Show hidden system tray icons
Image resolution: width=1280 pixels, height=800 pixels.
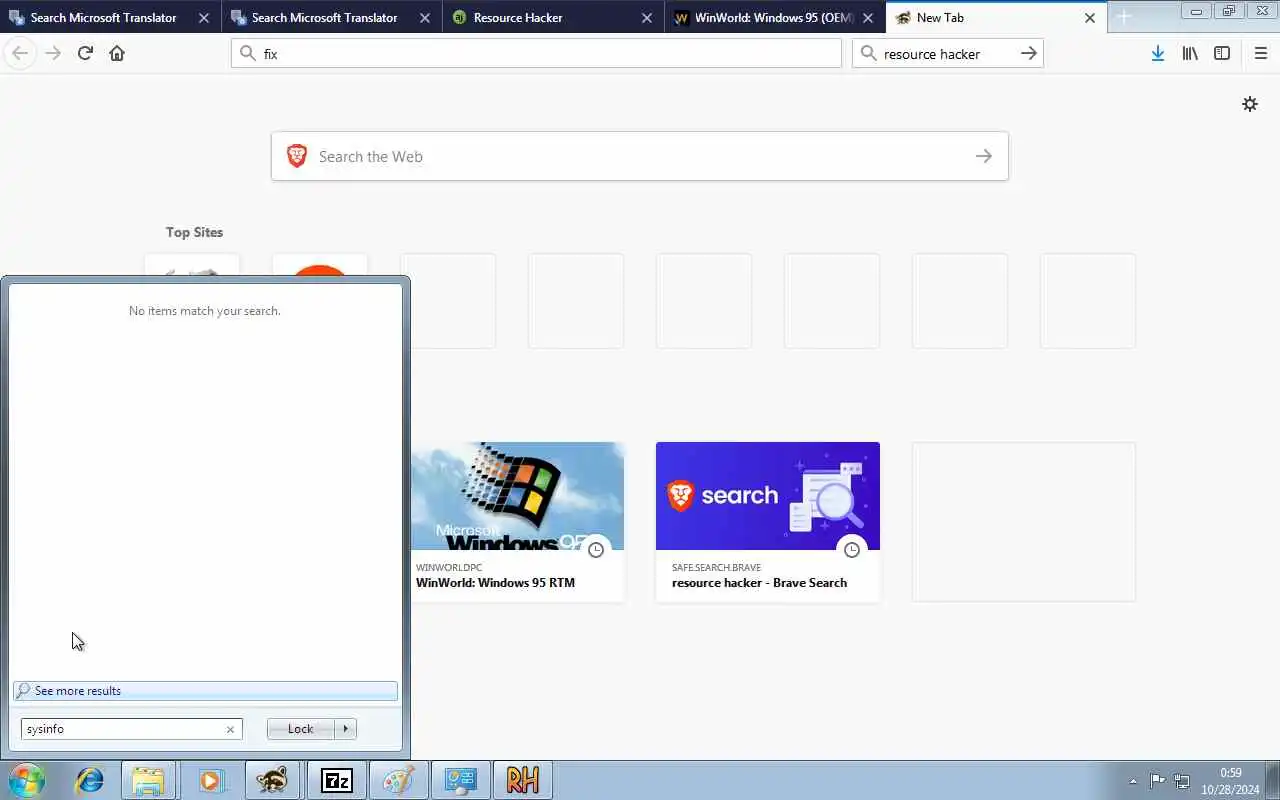click(1133, 781)
